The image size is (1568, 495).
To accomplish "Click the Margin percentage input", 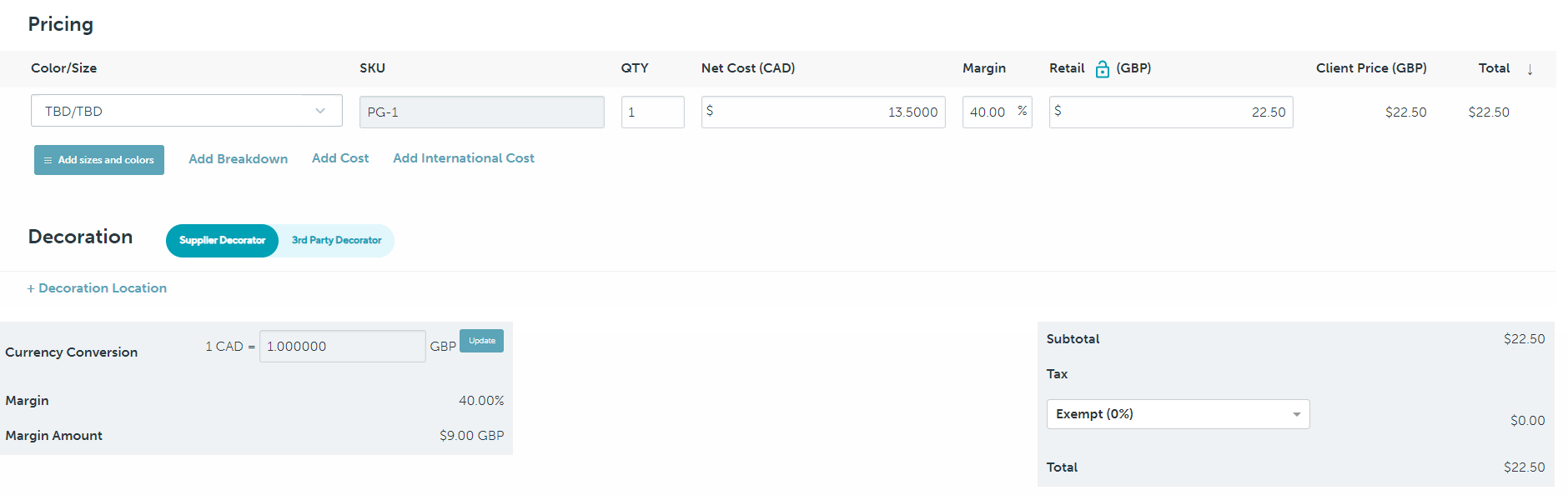I will (x=988, y=112).
